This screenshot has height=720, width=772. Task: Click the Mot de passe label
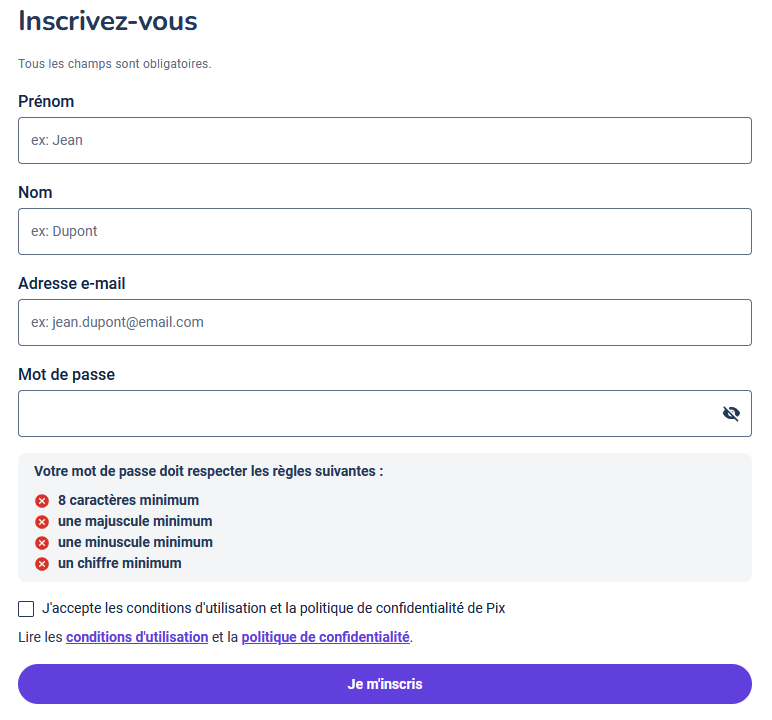tap(66, 375)
